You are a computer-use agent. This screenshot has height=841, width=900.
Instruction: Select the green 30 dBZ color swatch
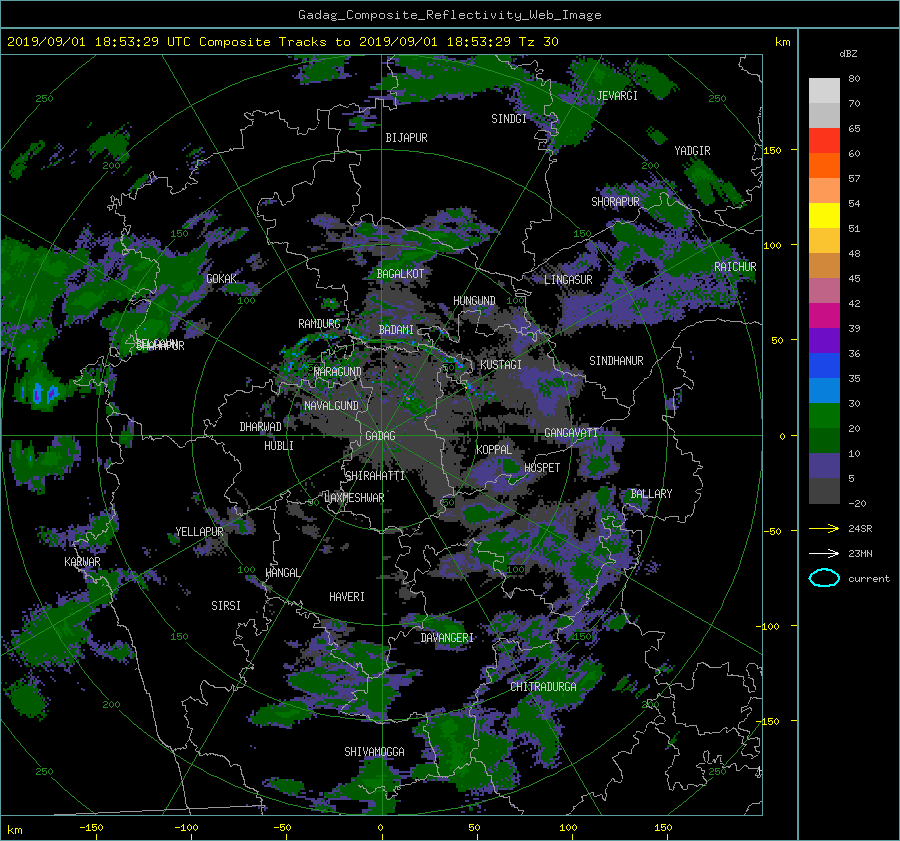click(x=824, y=416)
